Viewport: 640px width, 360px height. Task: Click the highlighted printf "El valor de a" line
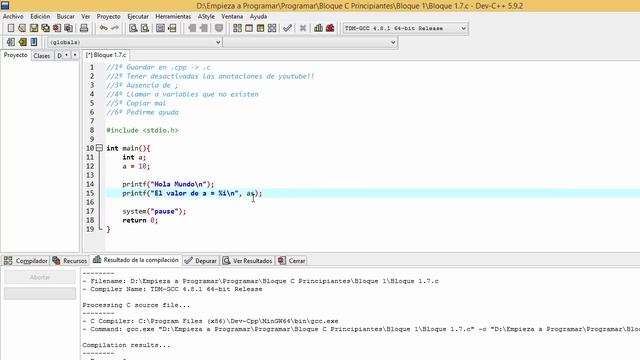click(192, 193)
